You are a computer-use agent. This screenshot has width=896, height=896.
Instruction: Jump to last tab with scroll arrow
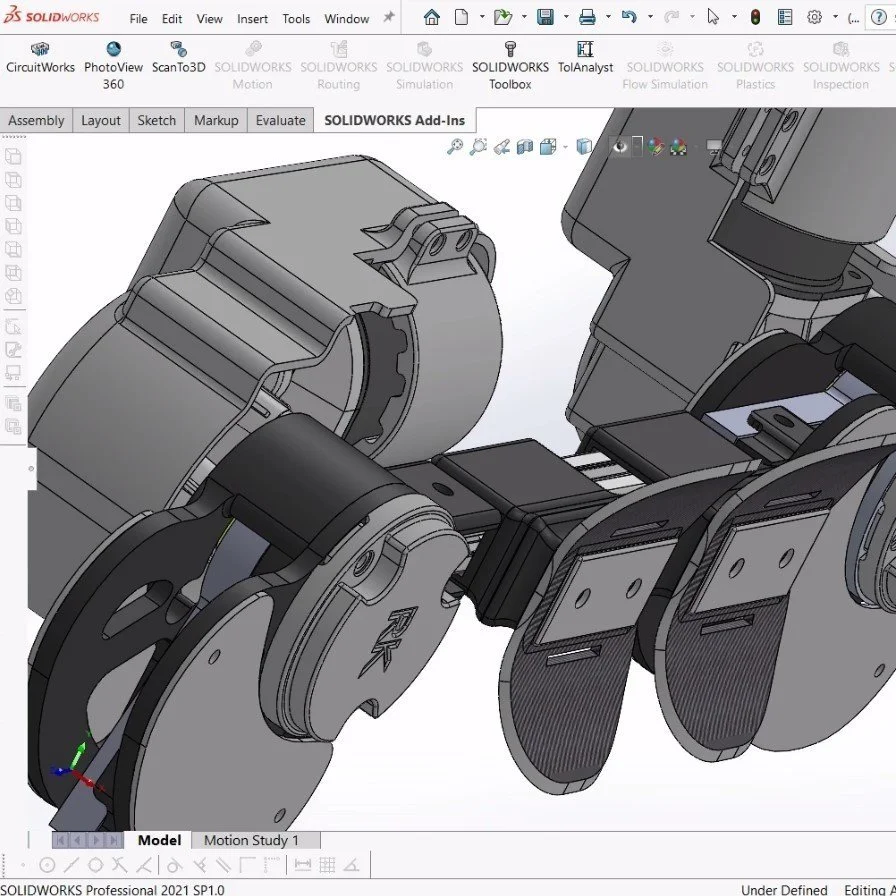[114, 840]
